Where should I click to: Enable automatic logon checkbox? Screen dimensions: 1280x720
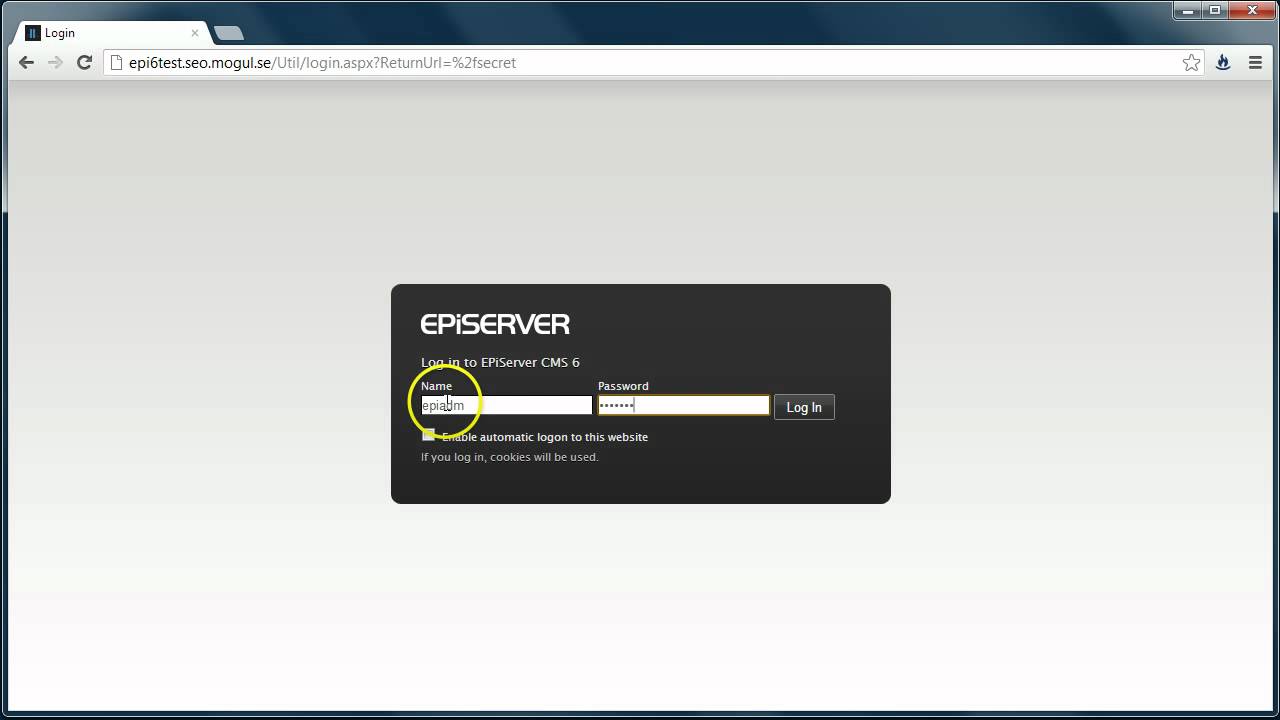(428, 435)
